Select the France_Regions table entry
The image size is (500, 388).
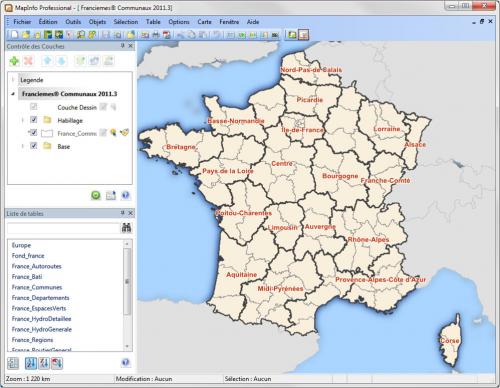coord(32,340)
